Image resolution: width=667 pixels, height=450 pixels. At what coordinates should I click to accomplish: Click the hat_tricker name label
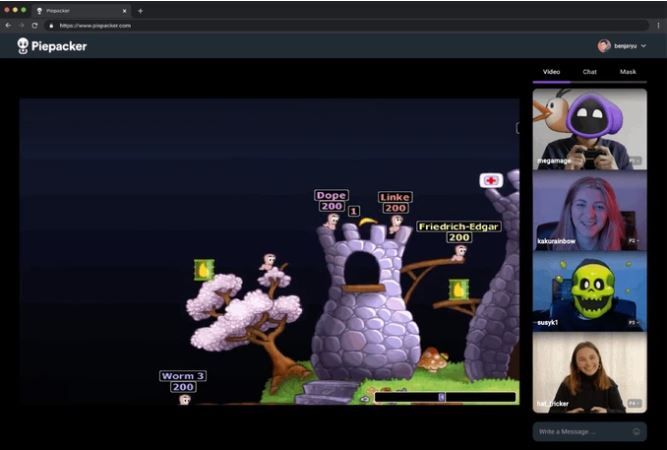(553, 403)
